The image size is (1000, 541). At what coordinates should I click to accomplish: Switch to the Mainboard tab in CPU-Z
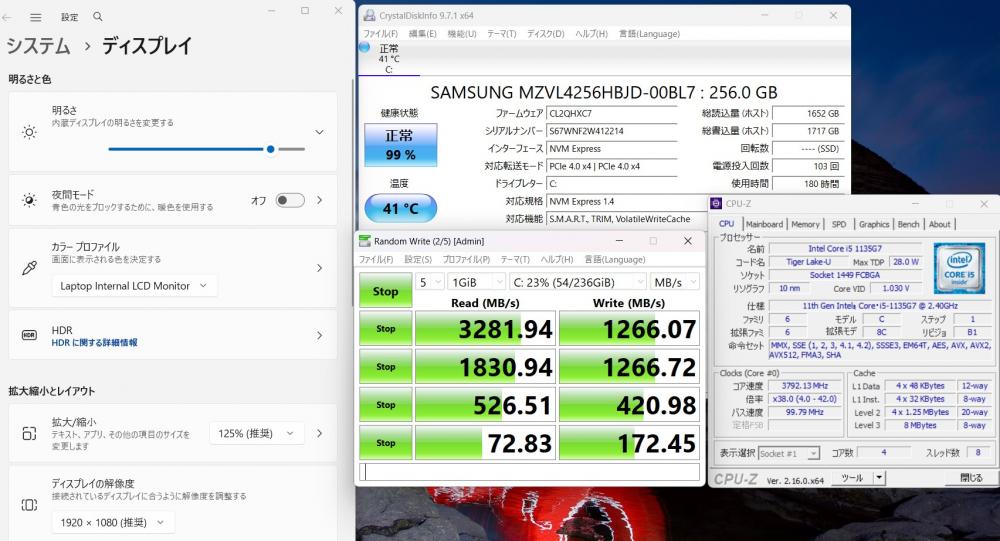[764, 224]
